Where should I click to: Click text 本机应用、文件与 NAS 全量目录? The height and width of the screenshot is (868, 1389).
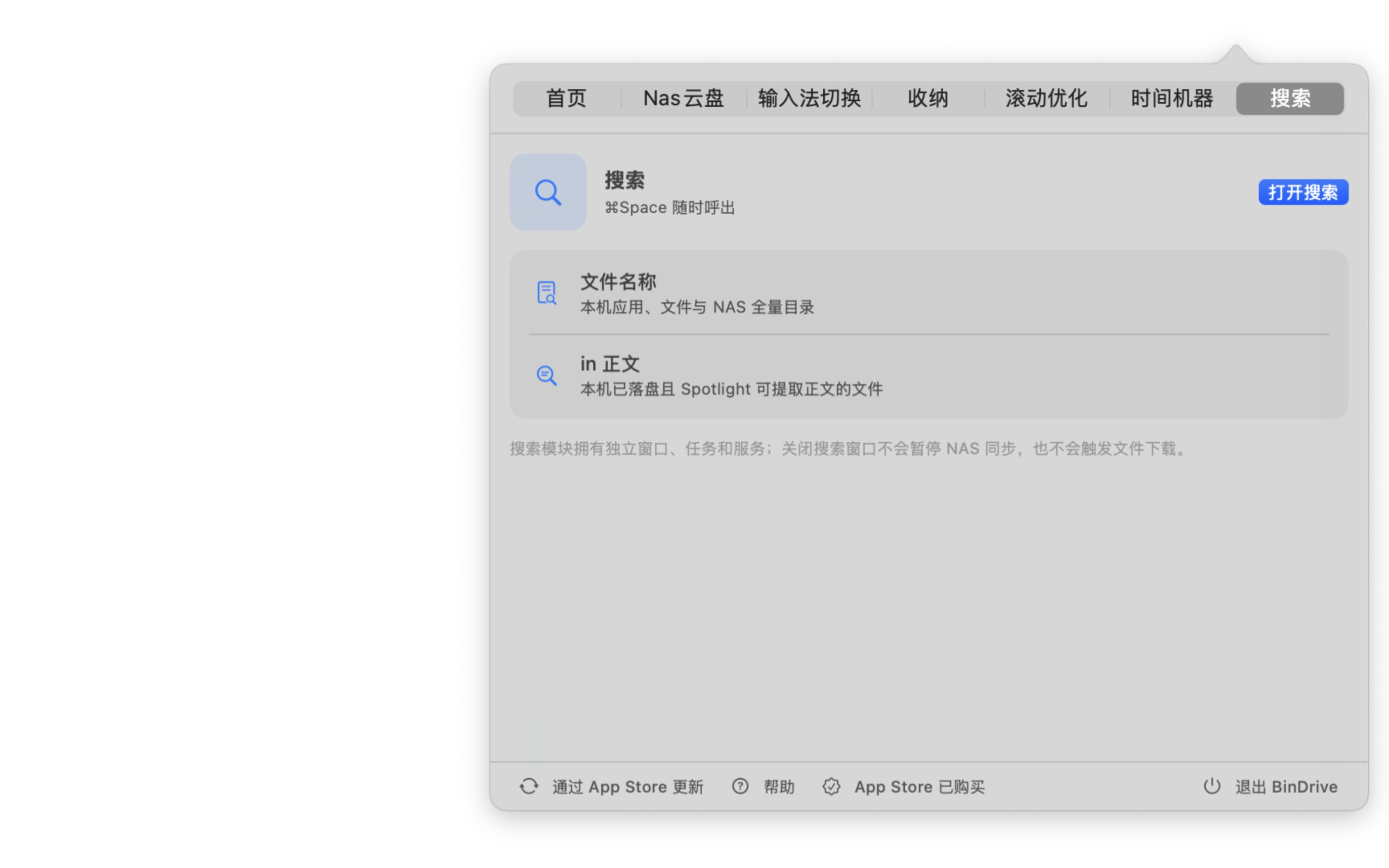697,307
